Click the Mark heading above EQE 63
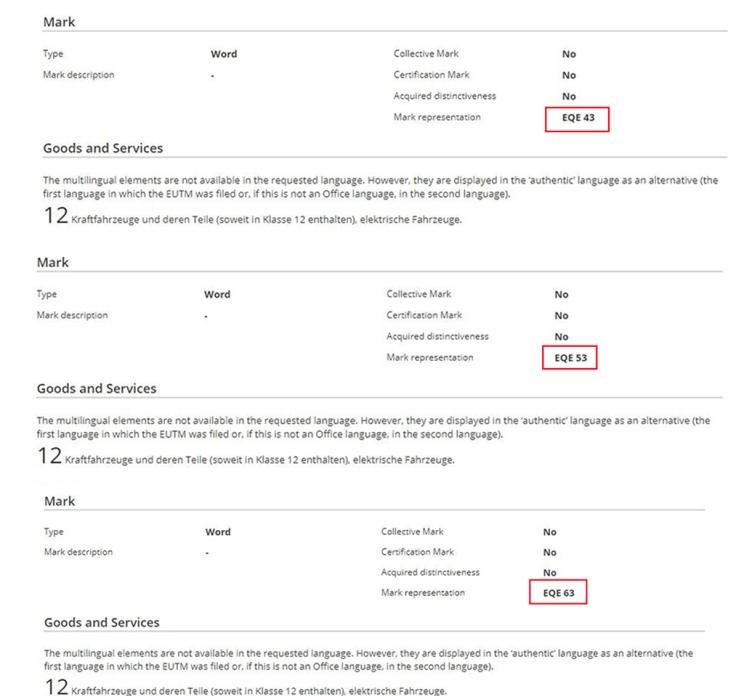Screen dimensions: 744x696 (x=59, y=501)
